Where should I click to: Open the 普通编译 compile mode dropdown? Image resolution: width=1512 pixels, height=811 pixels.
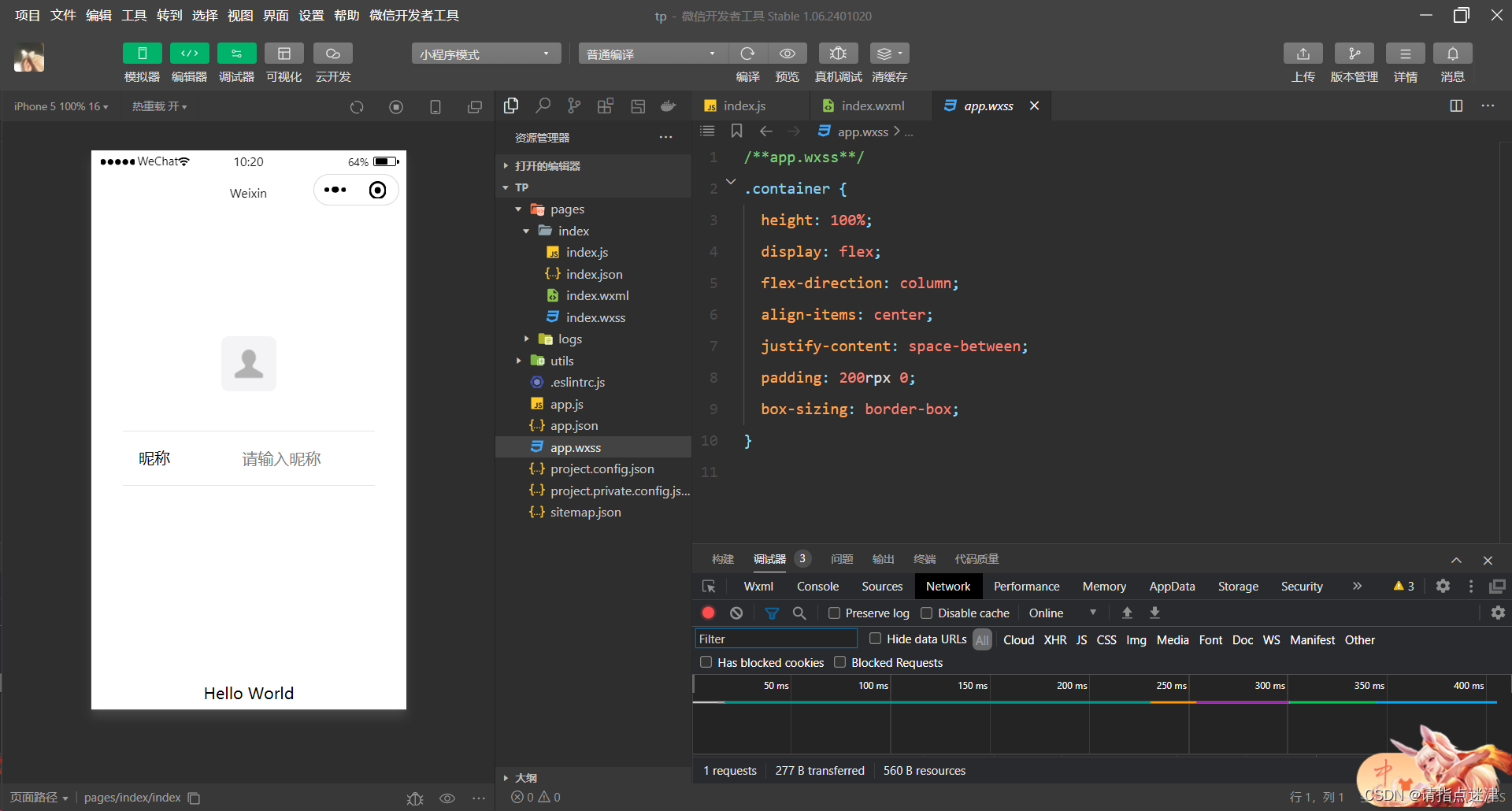tap(653, 54)
